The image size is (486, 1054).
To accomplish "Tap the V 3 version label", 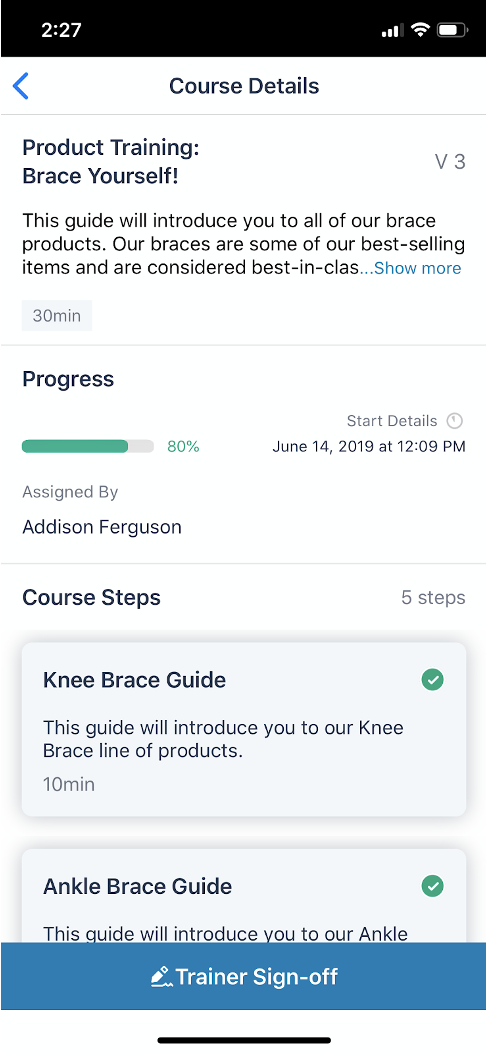I will tap(450, 162).
